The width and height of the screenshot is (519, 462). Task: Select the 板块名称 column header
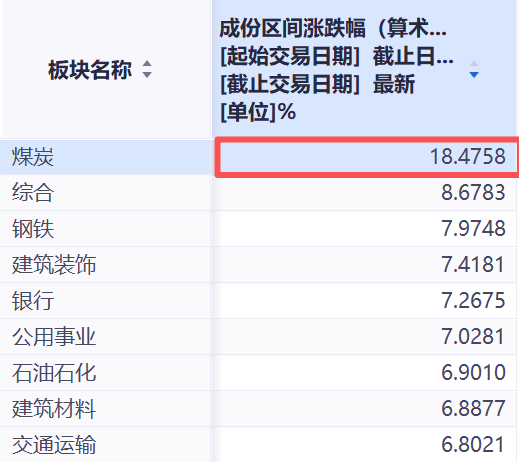click(106, 69)
